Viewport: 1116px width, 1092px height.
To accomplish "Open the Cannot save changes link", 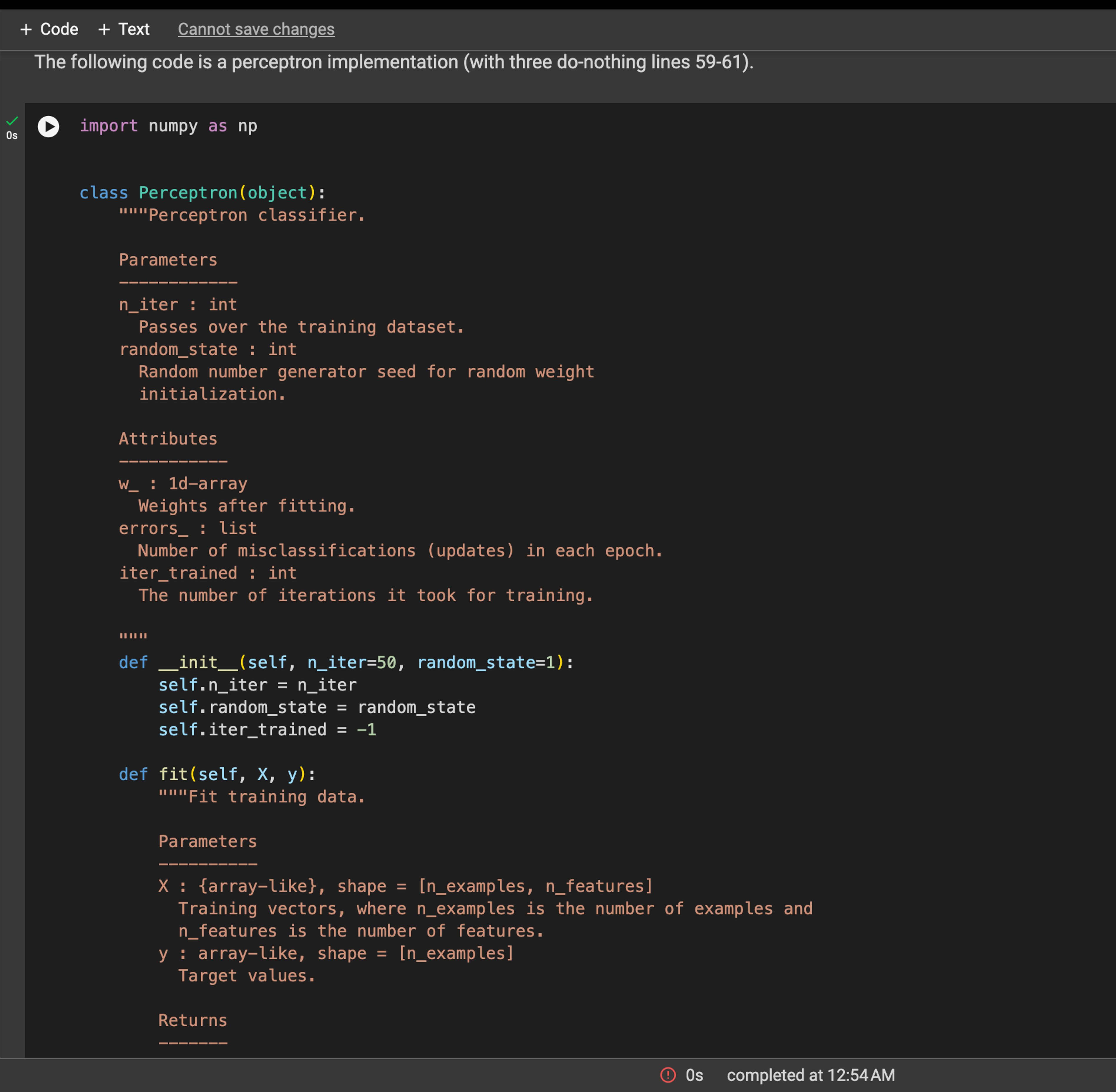I will click(x=256, y=29).
